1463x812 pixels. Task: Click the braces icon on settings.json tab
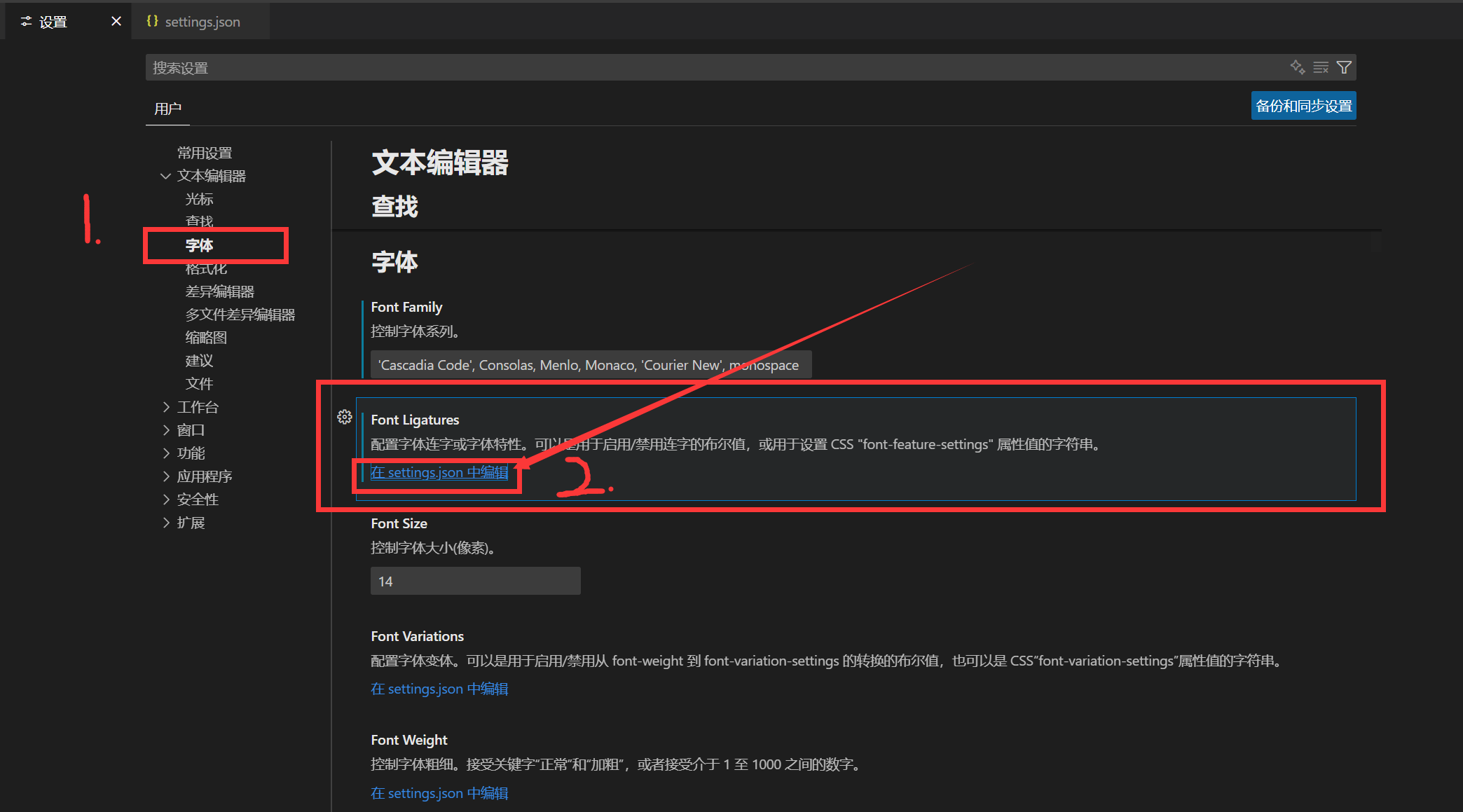coord(152,21)
